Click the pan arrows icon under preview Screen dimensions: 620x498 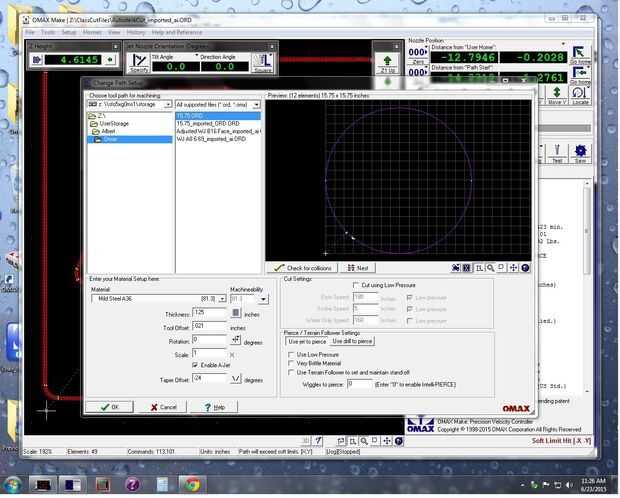coord(514,268)
